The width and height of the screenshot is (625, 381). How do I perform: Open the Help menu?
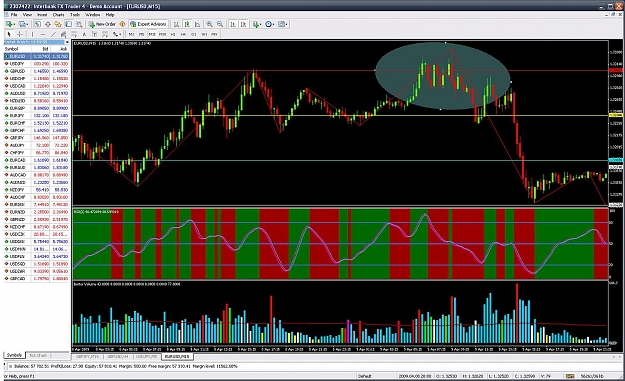click(110, 15)
